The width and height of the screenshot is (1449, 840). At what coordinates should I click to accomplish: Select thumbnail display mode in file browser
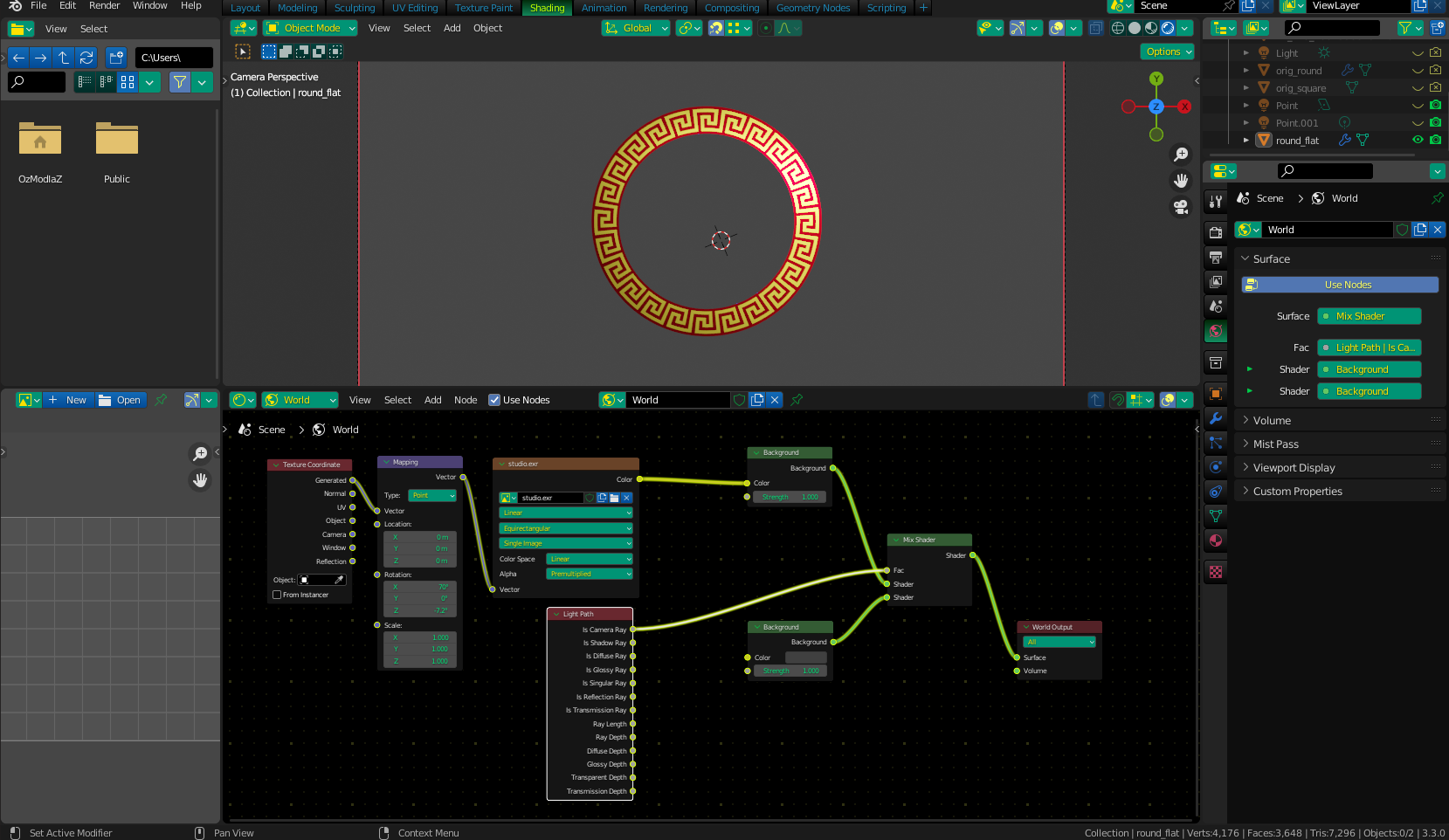128,82
